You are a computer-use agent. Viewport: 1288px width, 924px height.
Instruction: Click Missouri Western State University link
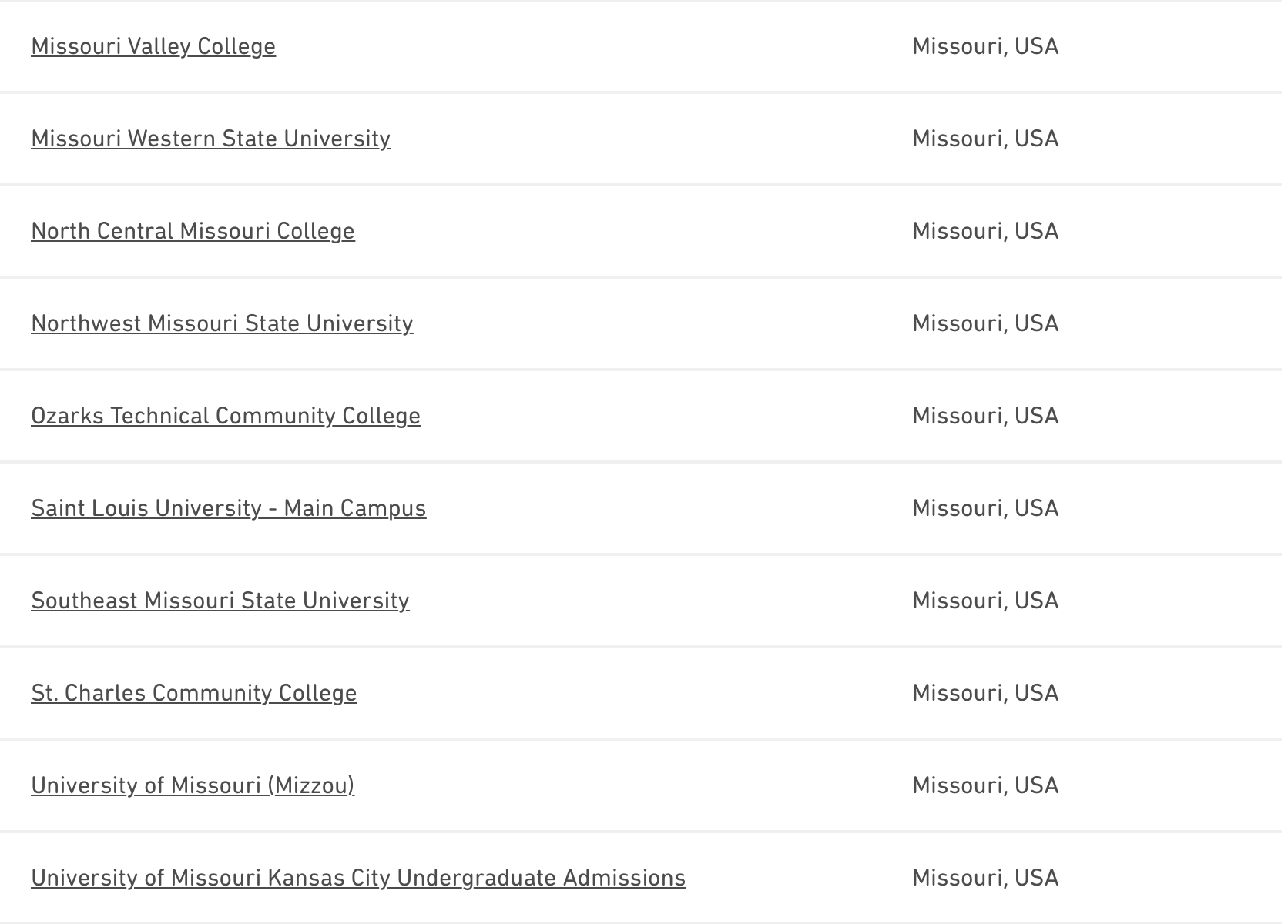click(x=210, y=139)
